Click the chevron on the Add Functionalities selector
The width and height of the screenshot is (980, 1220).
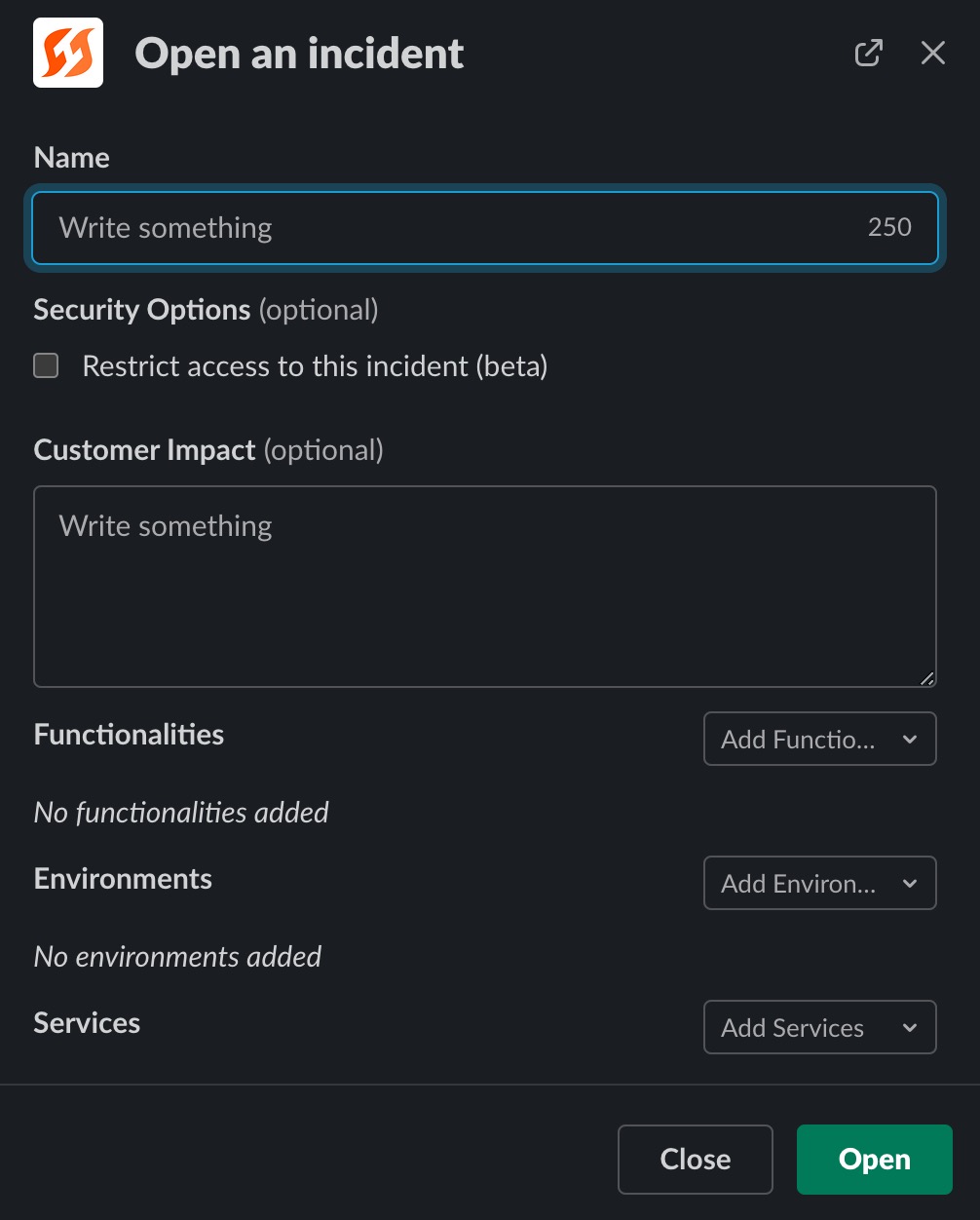[x=910, y=740]
